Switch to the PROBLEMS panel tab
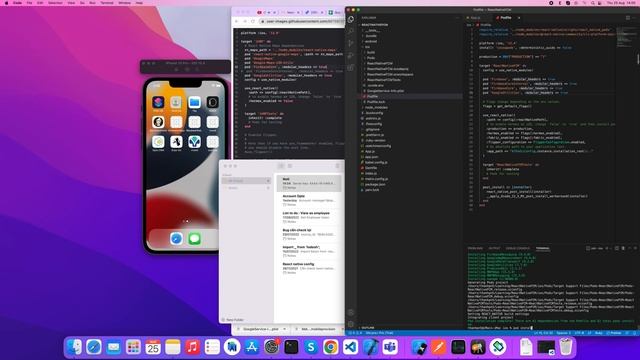 tap(475, 248)
